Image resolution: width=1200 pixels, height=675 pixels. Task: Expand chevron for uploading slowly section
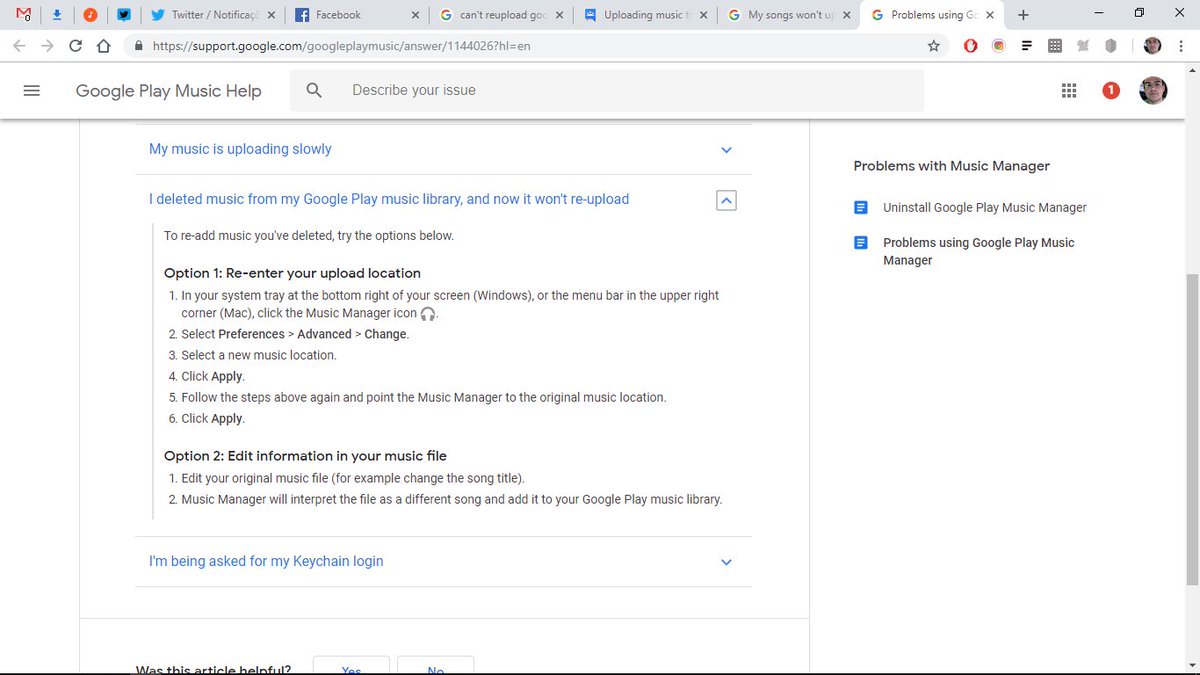[x=727, y=150]
